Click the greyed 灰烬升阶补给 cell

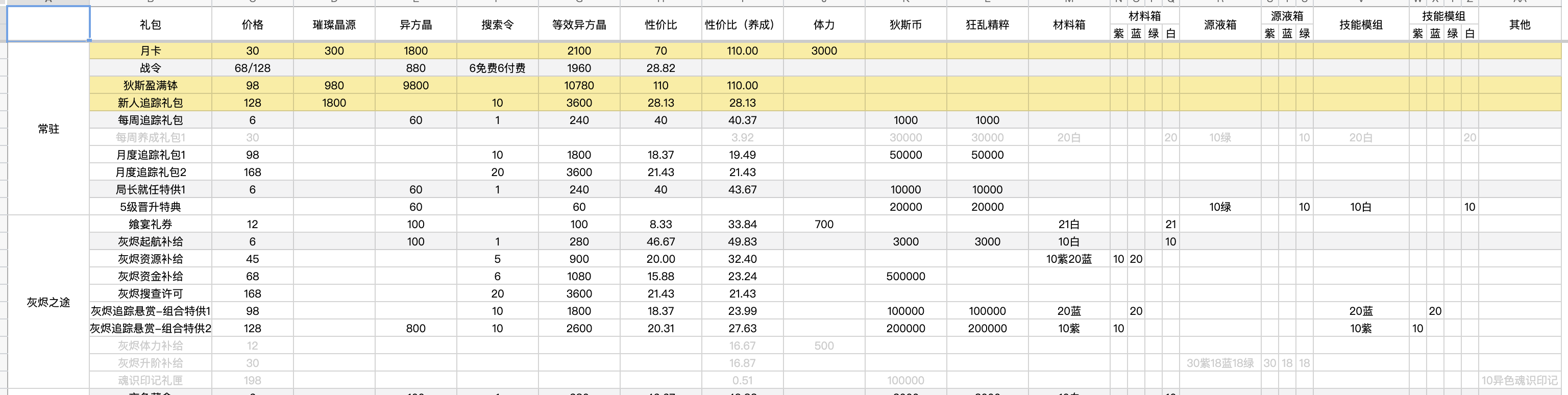pyautogui.click(x=151, y=363)
